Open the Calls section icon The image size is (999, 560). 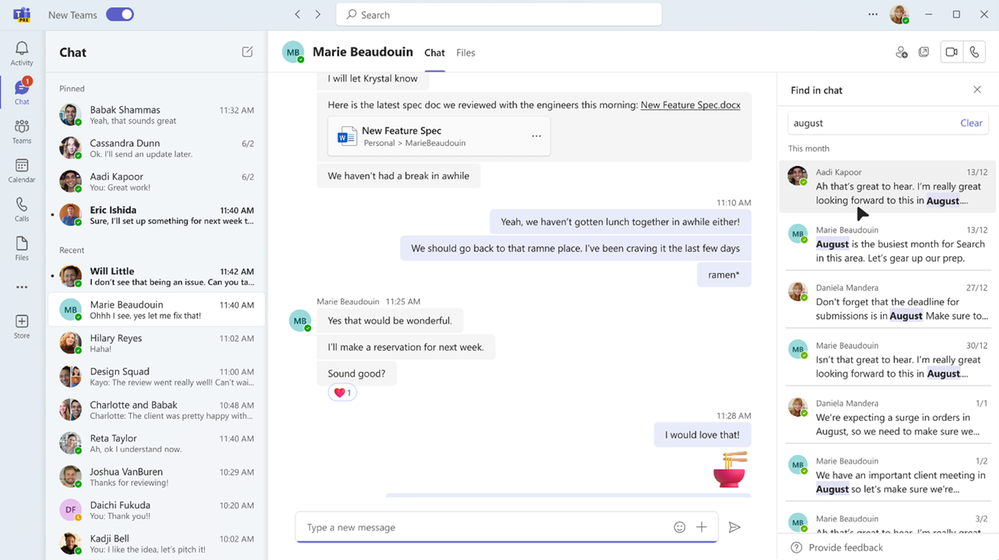[21, 209]
